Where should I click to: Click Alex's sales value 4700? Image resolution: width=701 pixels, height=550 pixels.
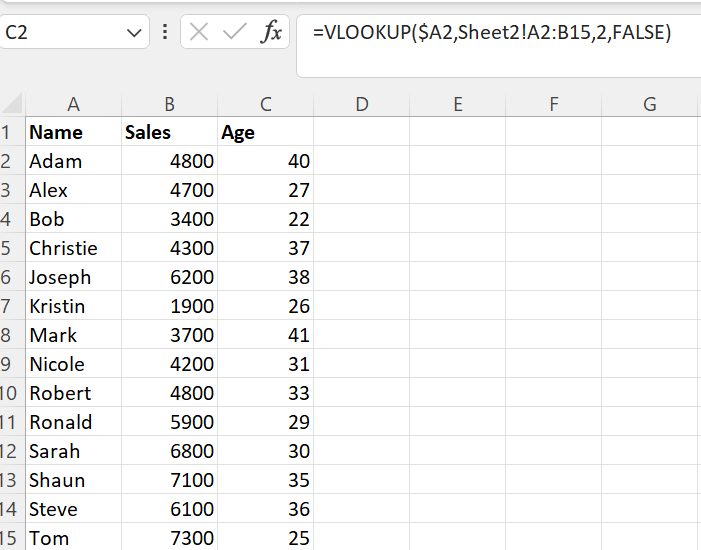(169, 190)
